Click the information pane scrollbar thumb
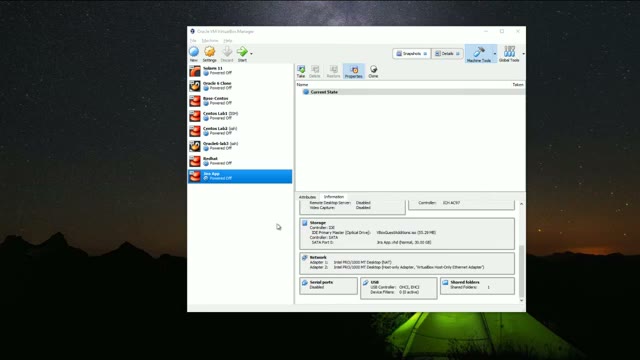The height and width of the screenshot is (360, 640). pyautogui.click(x=521, y=271)
